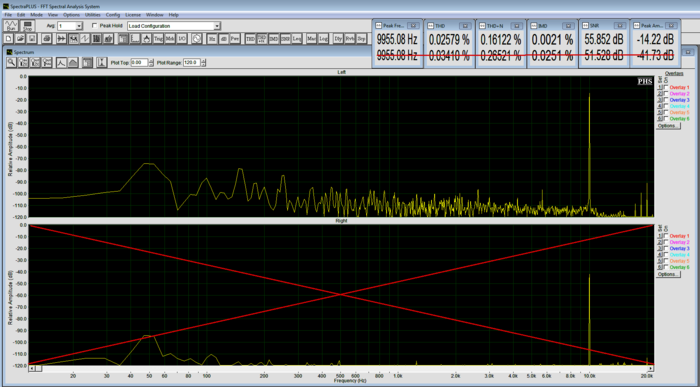Select the magnifier zoom tool in Spectrum
Image resolution: width=700 pixels, height=387 pixels.
(11, 62)
